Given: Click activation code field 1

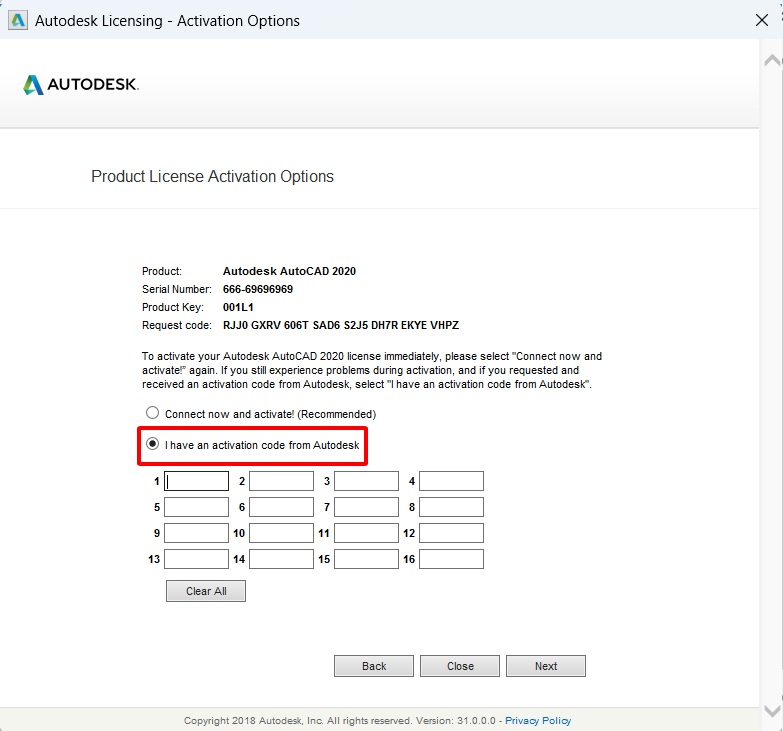Looking at the screenshot, I should pyautogui.click(x=196, y=481).
